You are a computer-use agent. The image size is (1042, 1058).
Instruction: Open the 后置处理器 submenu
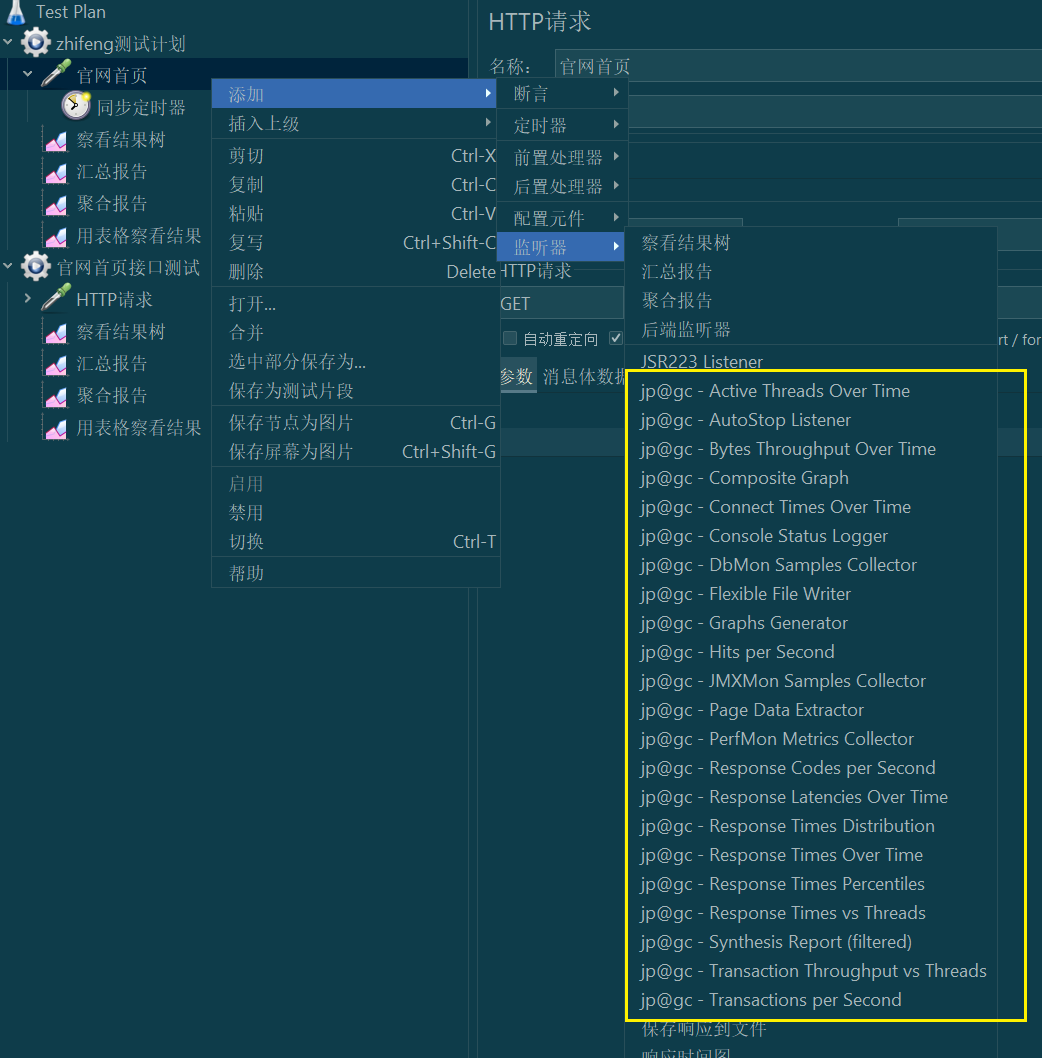point(563,186)
